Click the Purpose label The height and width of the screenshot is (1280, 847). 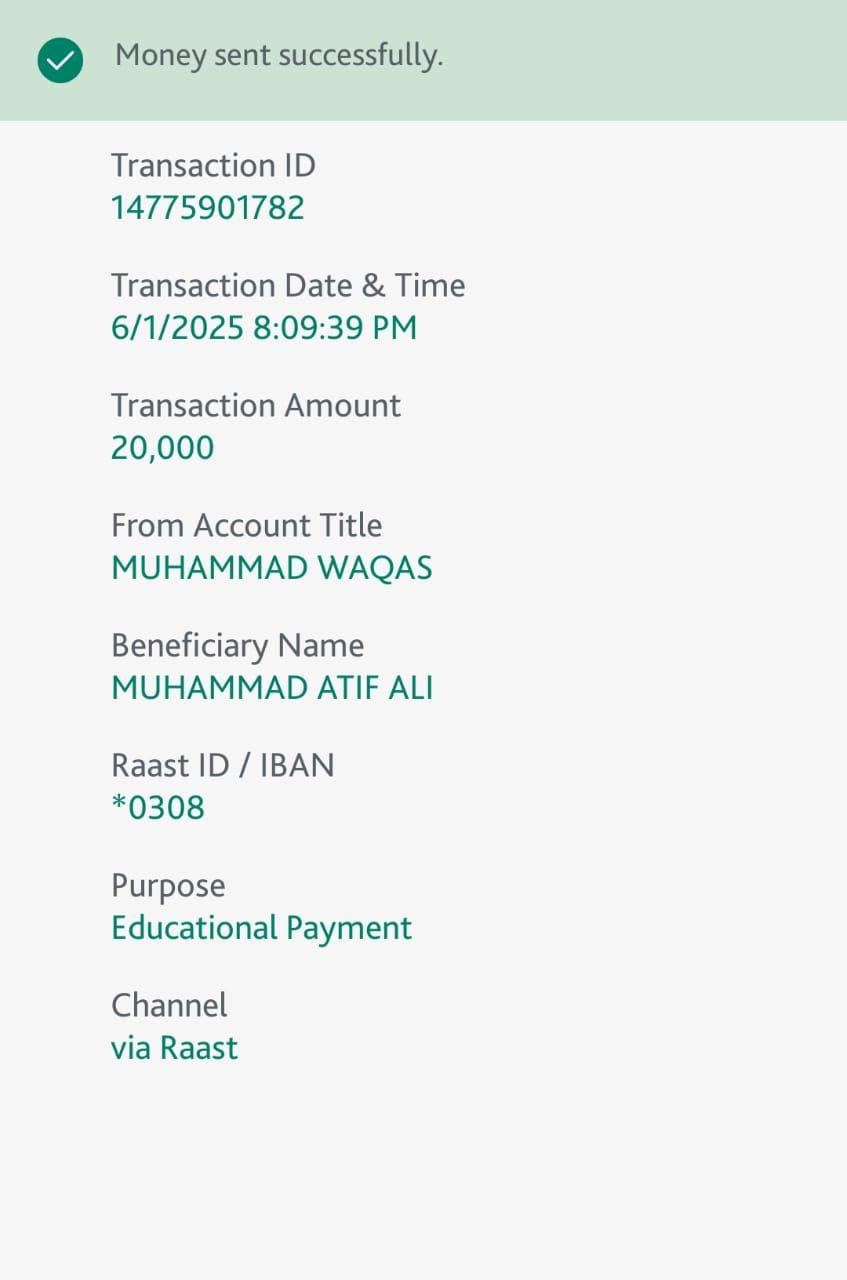click(168, 886)
